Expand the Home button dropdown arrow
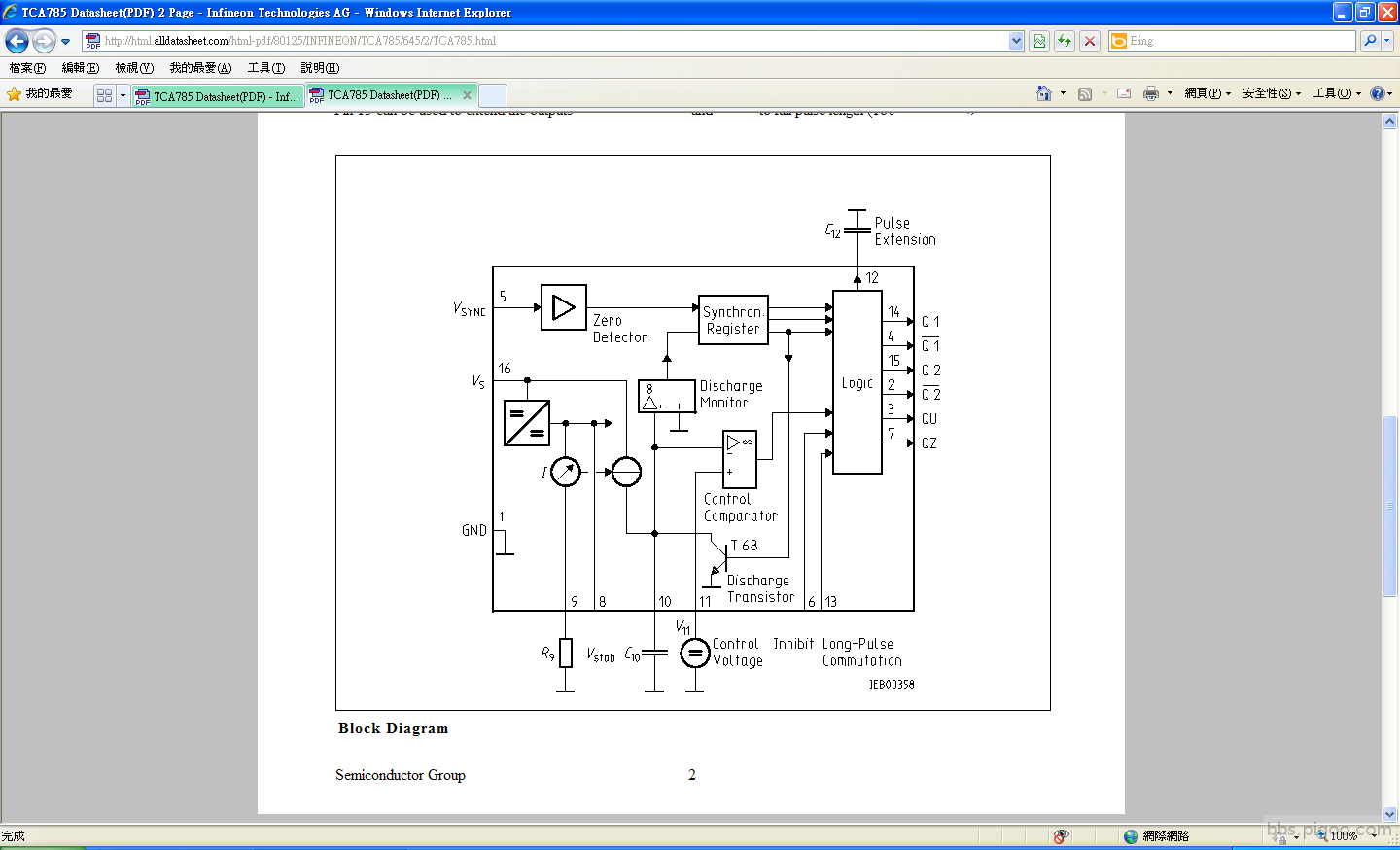 point(1063,93)
